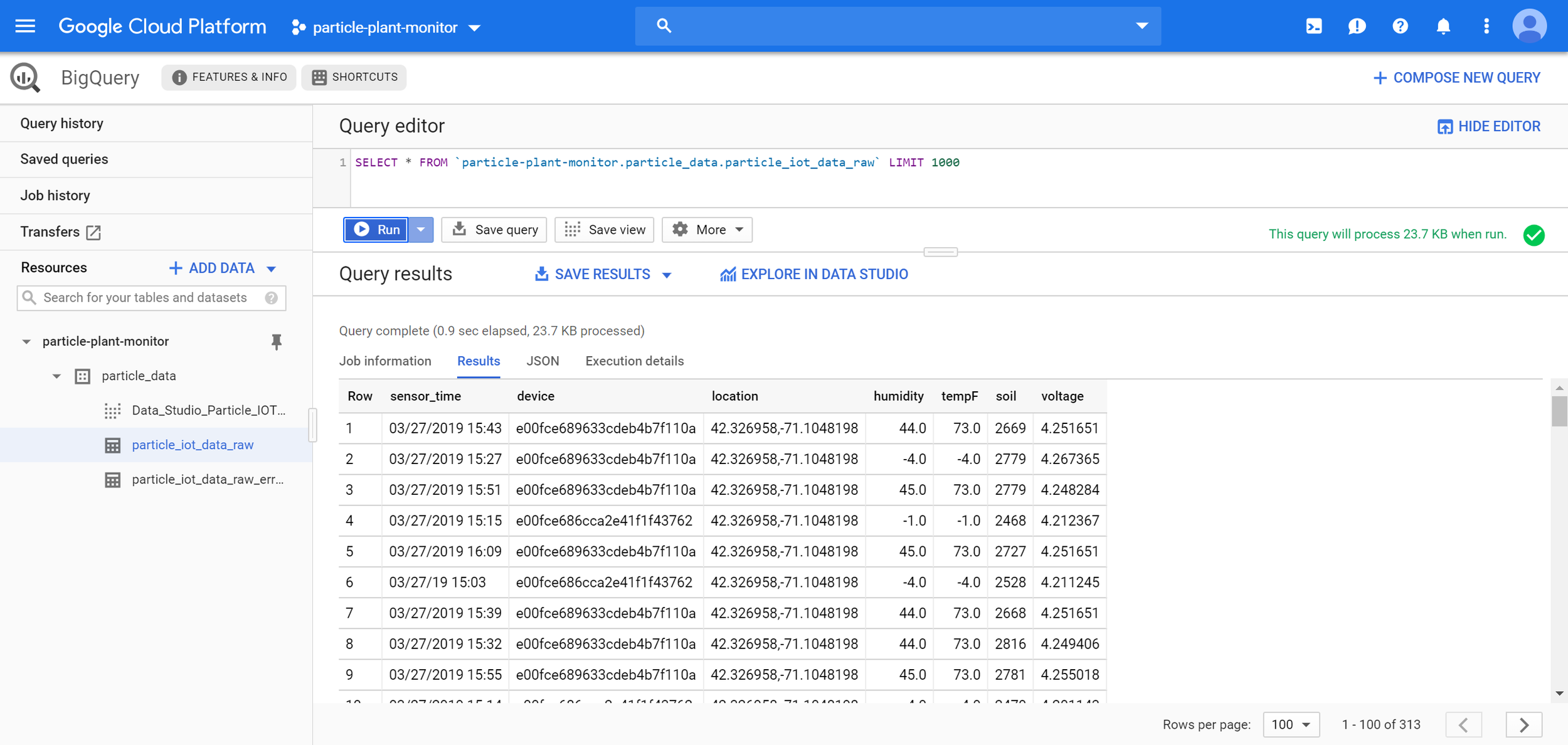The width and height of the screenshot is (1568, 745).
Task: Expand the search bar dropdown arrow
Action: [1142, 26]
